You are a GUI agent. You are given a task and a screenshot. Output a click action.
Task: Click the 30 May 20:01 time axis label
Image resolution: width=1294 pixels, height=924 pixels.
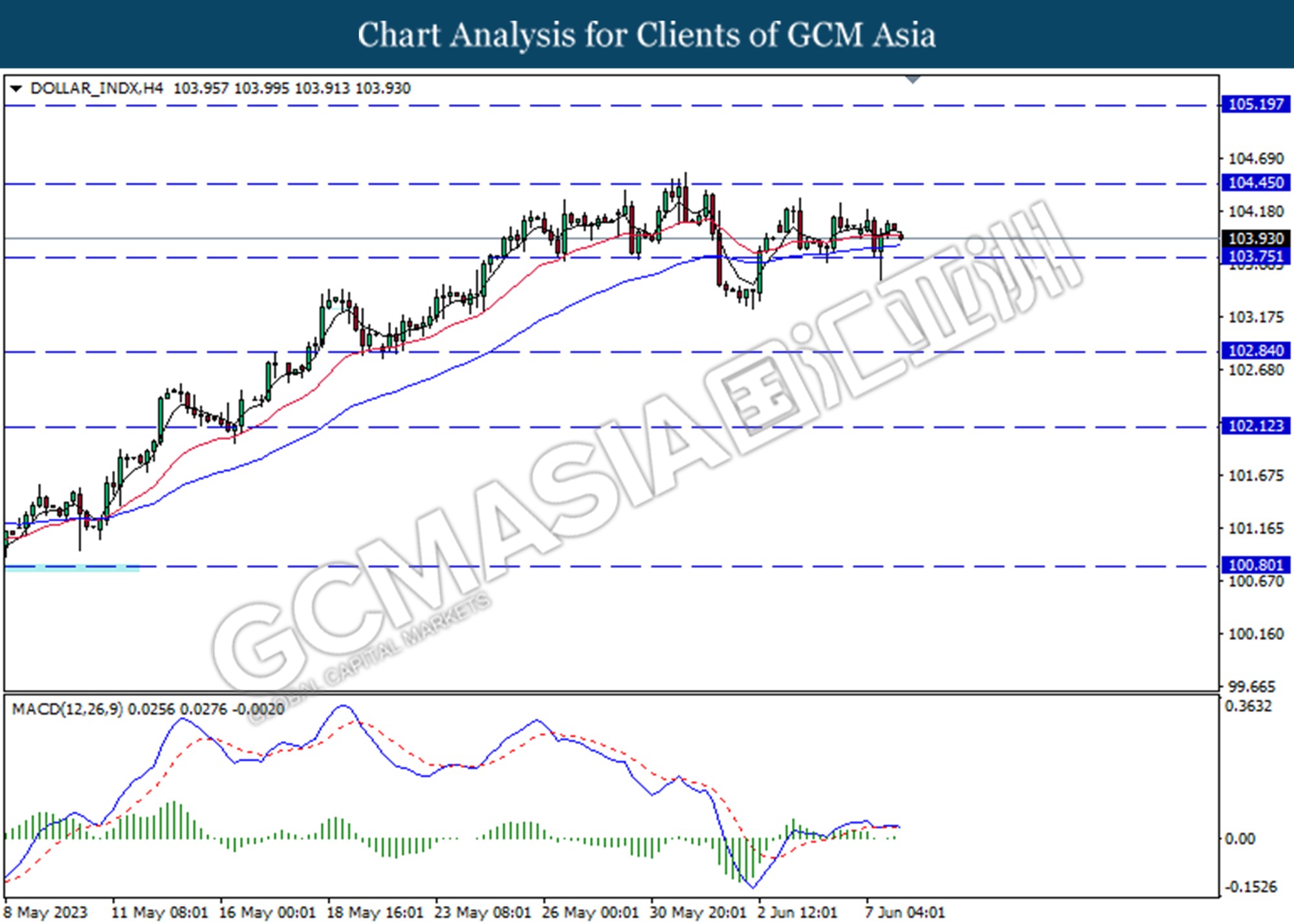coord(698,912)
